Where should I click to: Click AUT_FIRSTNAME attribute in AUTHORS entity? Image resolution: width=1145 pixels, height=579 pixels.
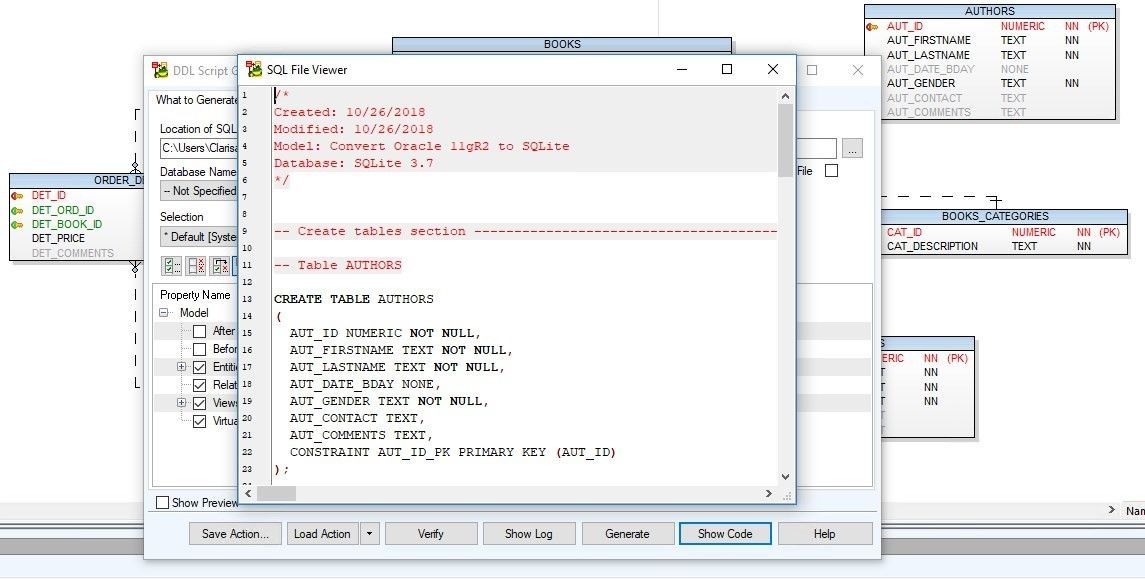pos(928,40)
